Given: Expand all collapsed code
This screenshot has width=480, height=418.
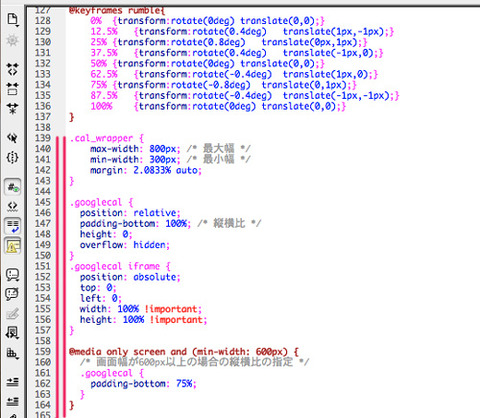Looking at the screenshot, I should (13, 108).
